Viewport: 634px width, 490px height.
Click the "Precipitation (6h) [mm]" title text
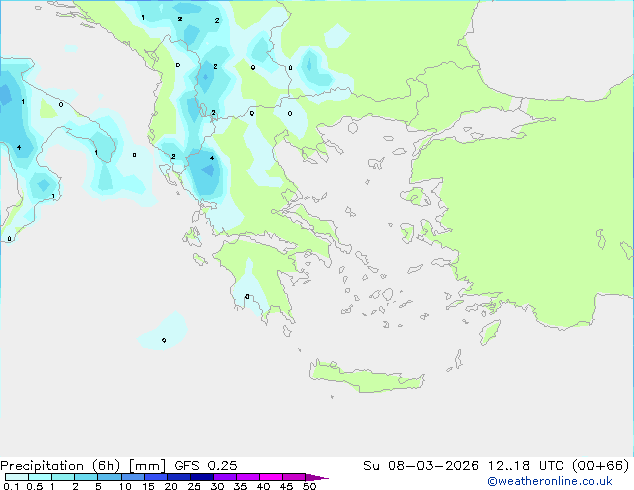coord(83,466)
